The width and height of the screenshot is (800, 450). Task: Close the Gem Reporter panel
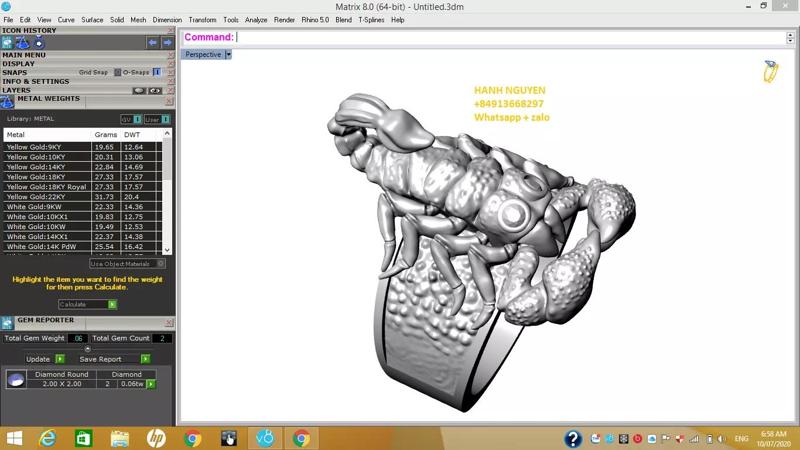tap(169, 322)
